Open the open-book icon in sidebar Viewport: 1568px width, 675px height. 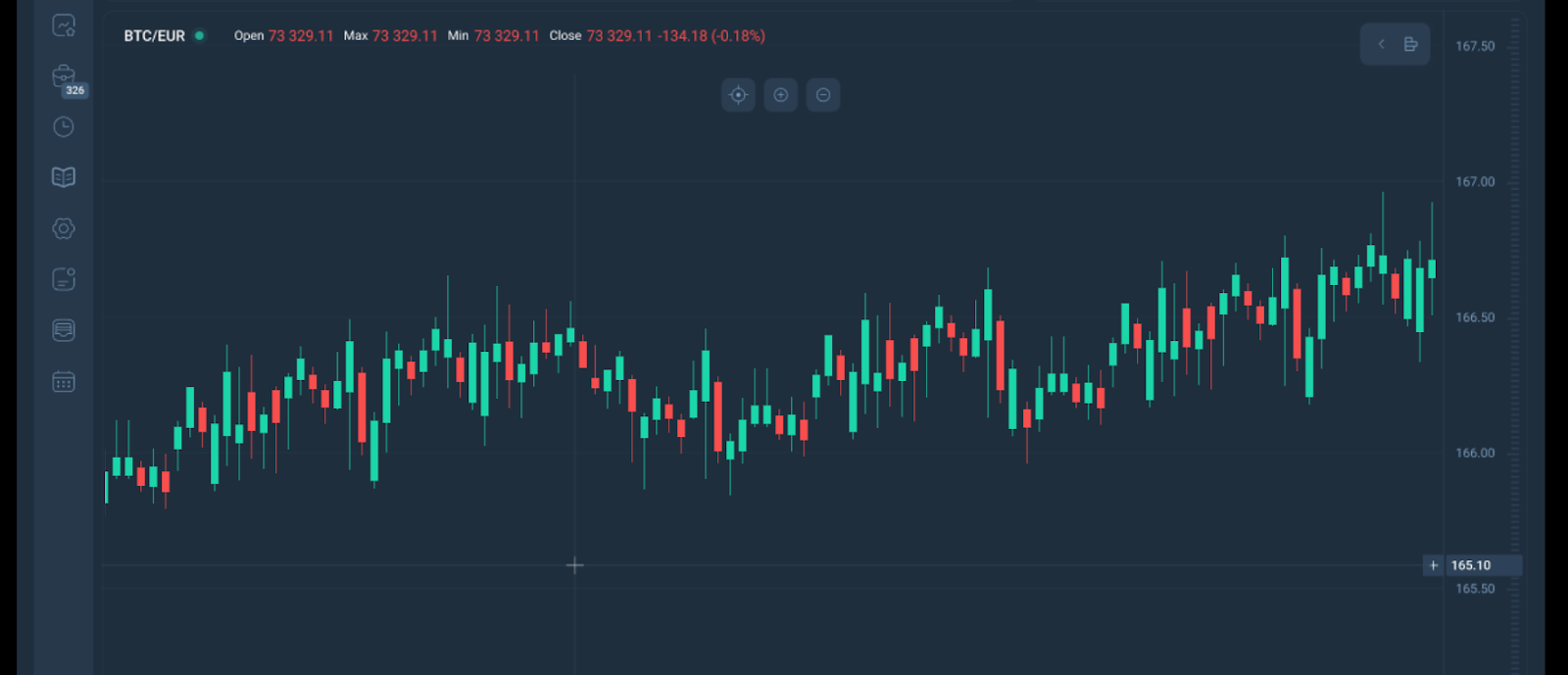(64, 177)
